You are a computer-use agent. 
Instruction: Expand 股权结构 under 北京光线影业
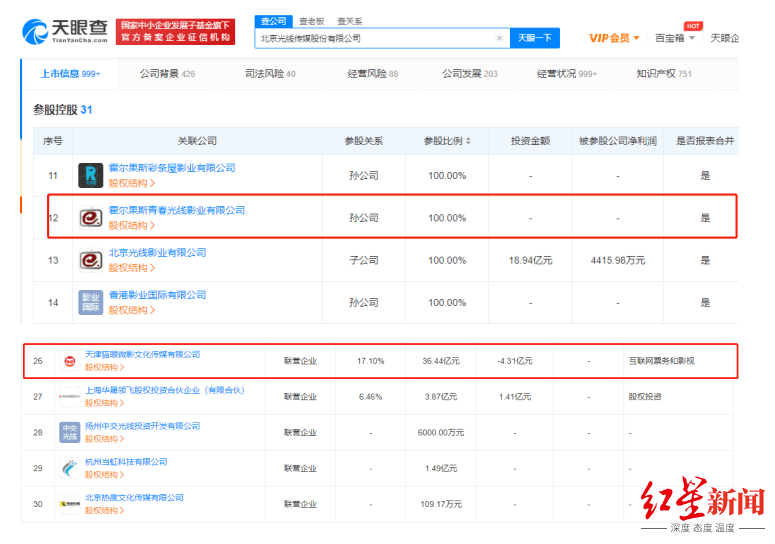pyautogui.click(x=131, y=268)
